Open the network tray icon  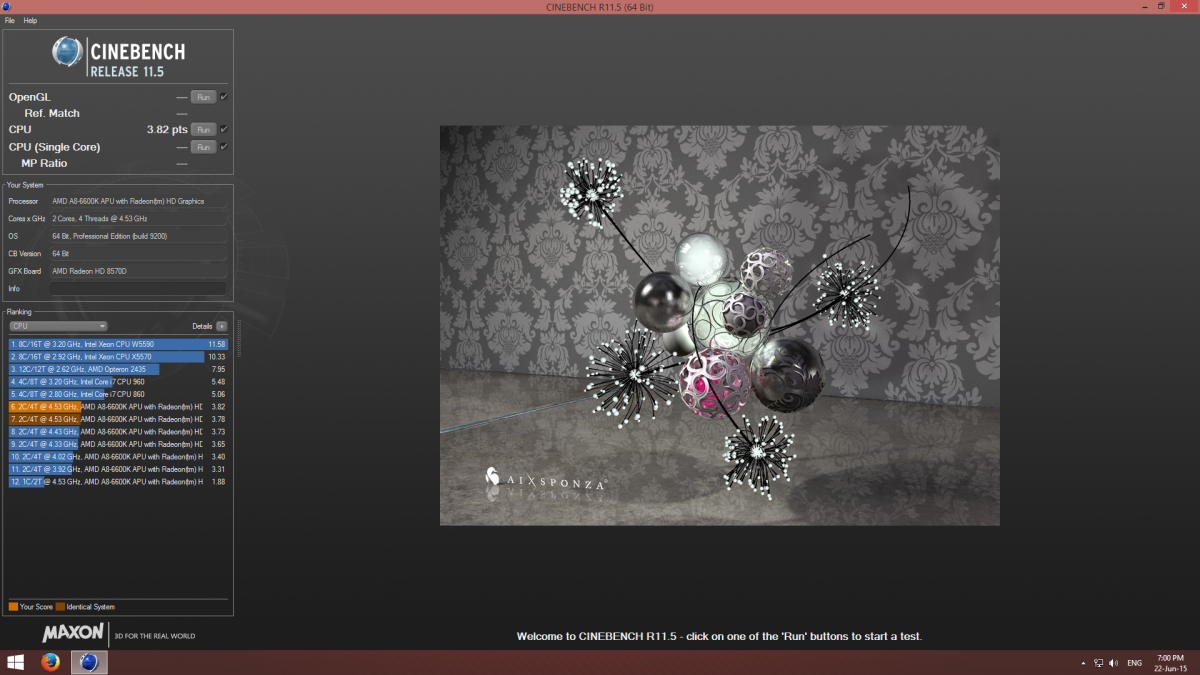(x=1099, y=663)
